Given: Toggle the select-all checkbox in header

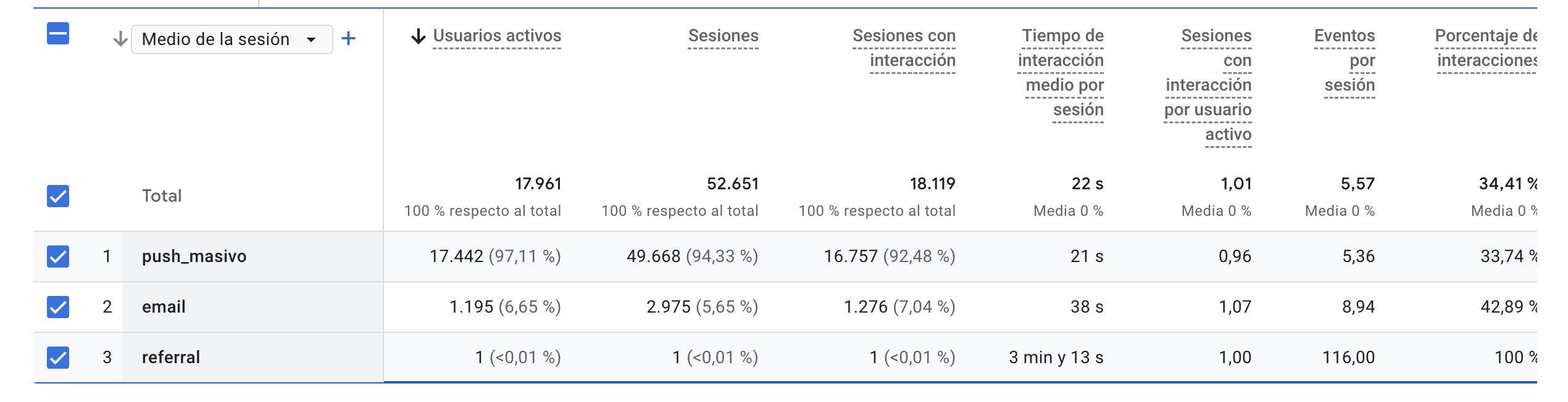Looking at the screenshot, I should tap(58, 33).
